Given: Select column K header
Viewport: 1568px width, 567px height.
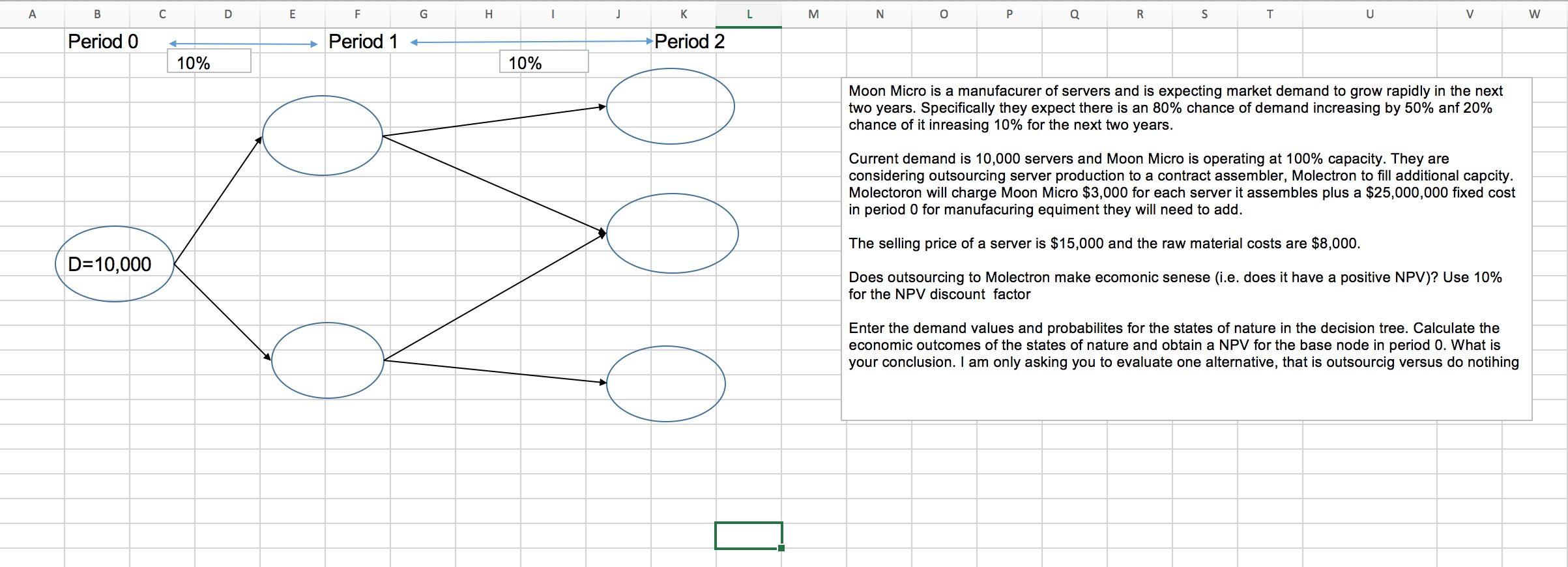Looking at the screenshot, I should pyautogui.click(x=684, y=14).
